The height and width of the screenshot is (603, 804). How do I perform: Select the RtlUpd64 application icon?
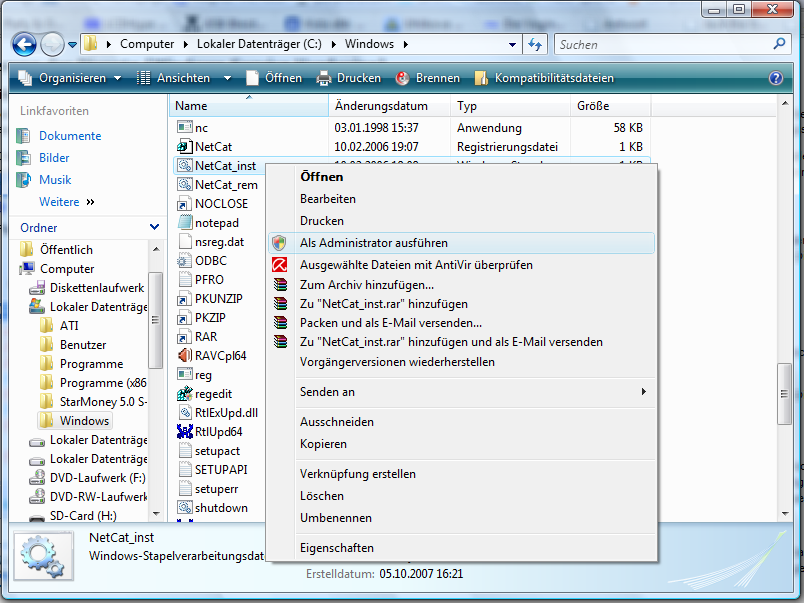tap(185, 431)
